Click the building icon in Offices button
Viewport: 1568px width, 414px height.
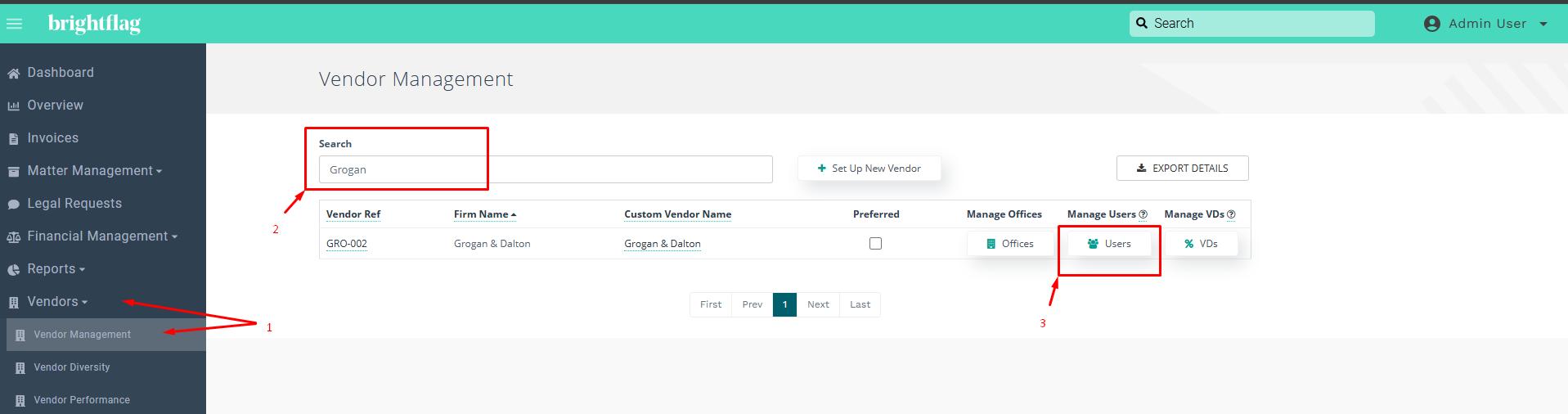[991, 244]
